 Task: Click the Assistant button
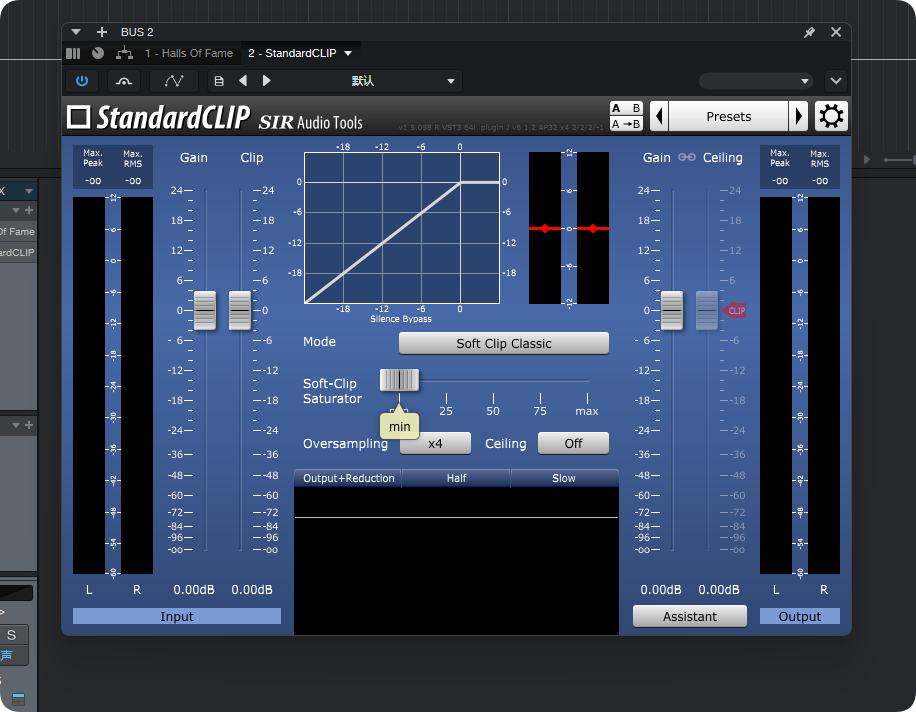[689, 616]
